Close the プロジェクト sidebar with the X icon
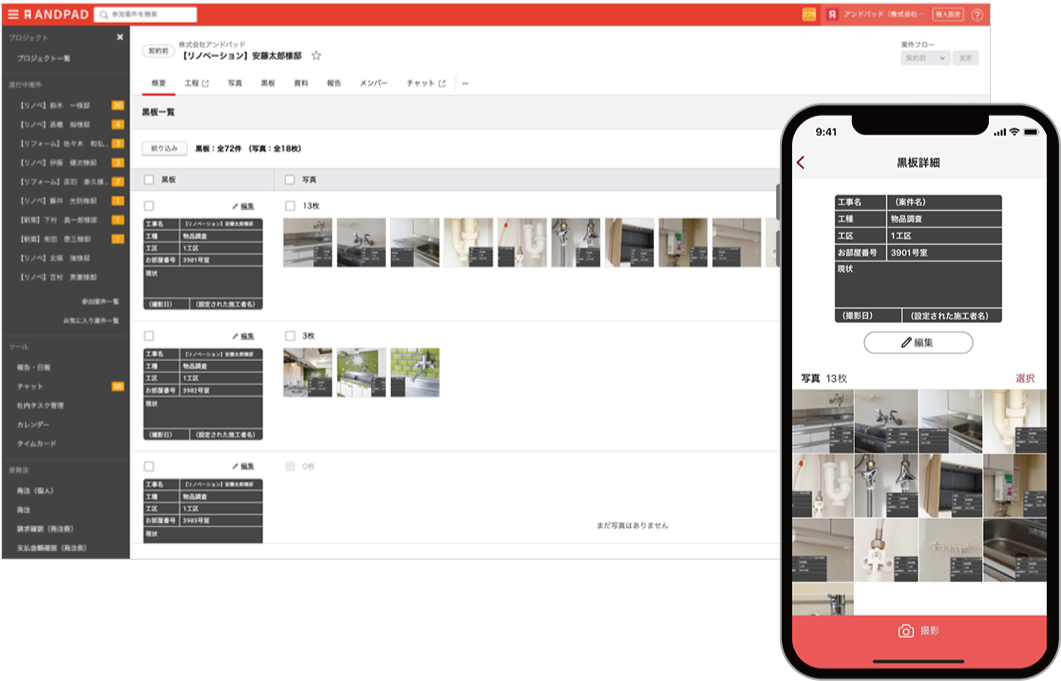1061x681 pixels. (x=119, y=35)
